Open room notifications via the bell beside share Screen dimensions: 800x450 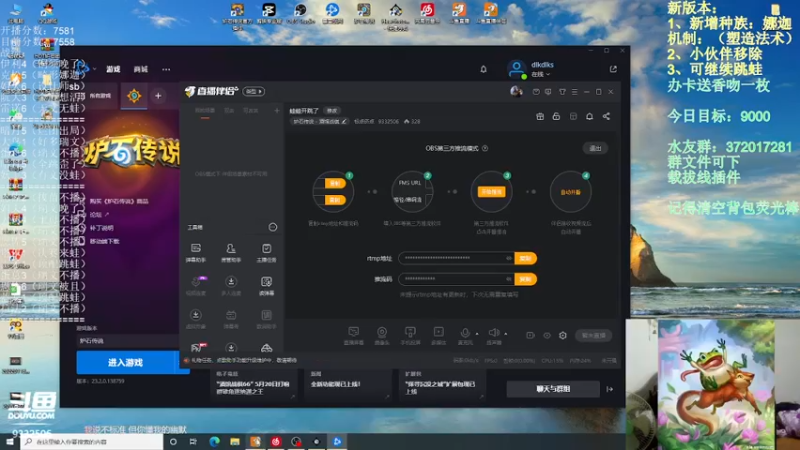coord(589,116)
